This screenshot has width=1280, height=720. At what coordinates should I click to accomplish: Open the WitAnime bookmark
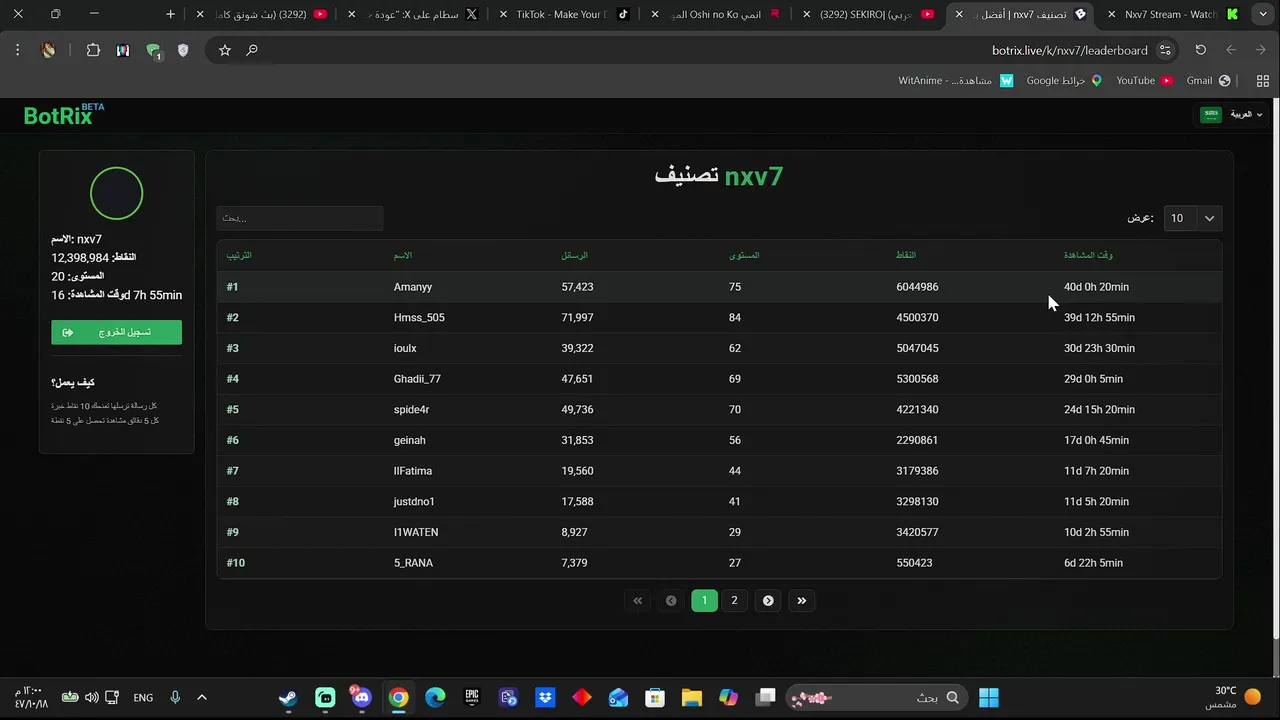click(x=955, y=80)
